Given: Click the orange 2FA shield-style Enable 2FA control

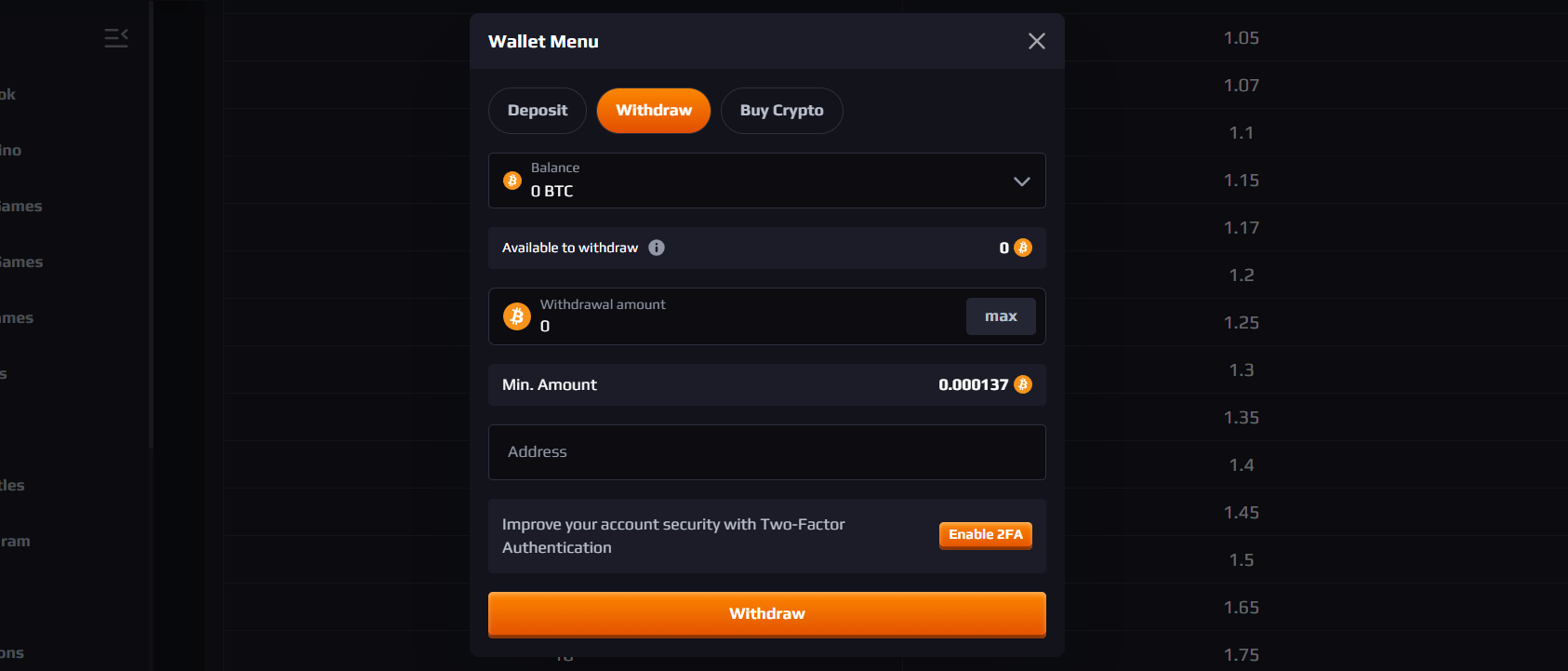Looking at the screenshot, I should pyautogui.click(x=985, y=535).
